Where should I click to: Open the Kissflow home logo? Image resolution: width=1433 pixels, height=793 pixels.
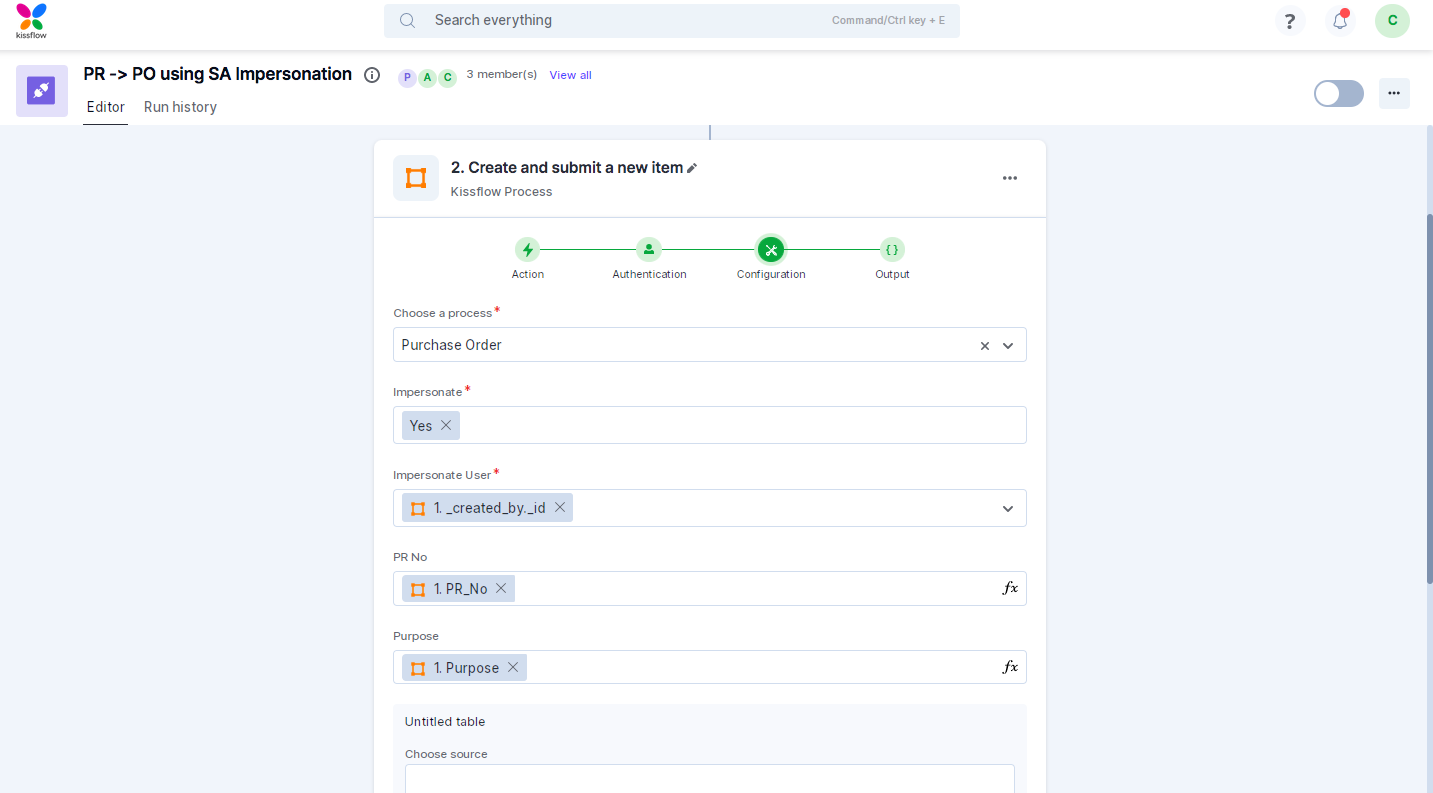point(31,20)
